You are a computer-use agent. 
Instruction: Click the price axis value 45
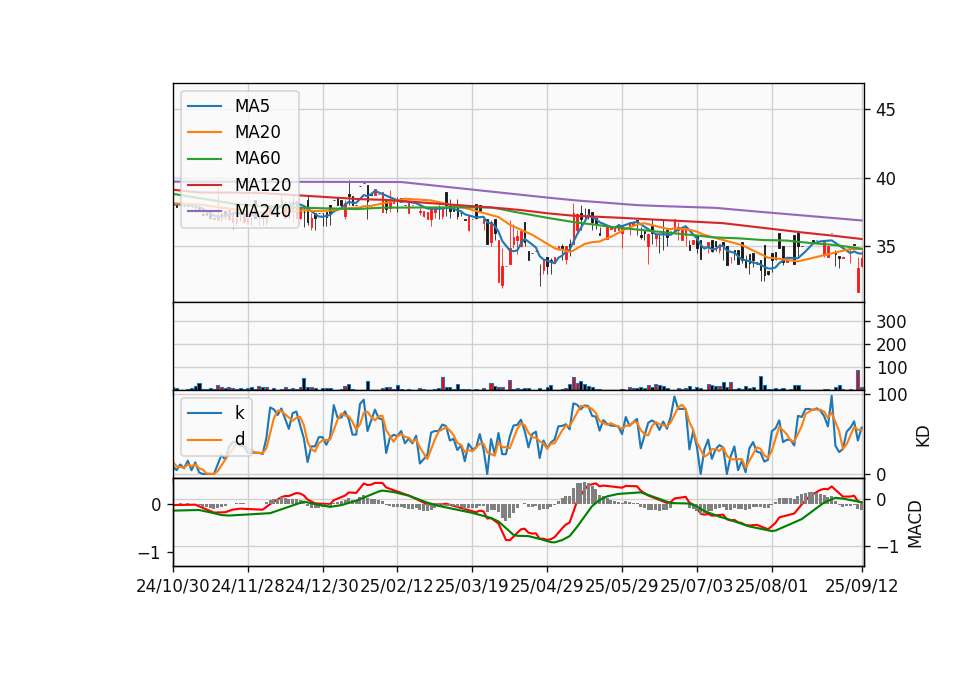885,110
